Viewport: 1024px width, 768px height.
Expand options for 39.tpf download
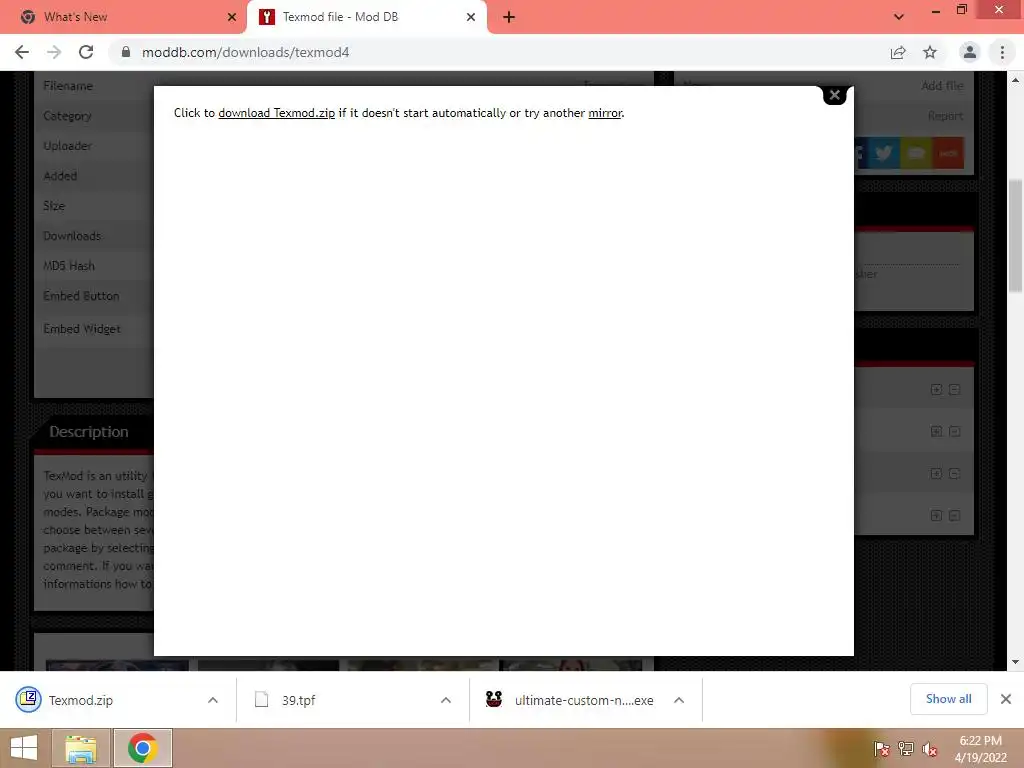coord(446,700)
